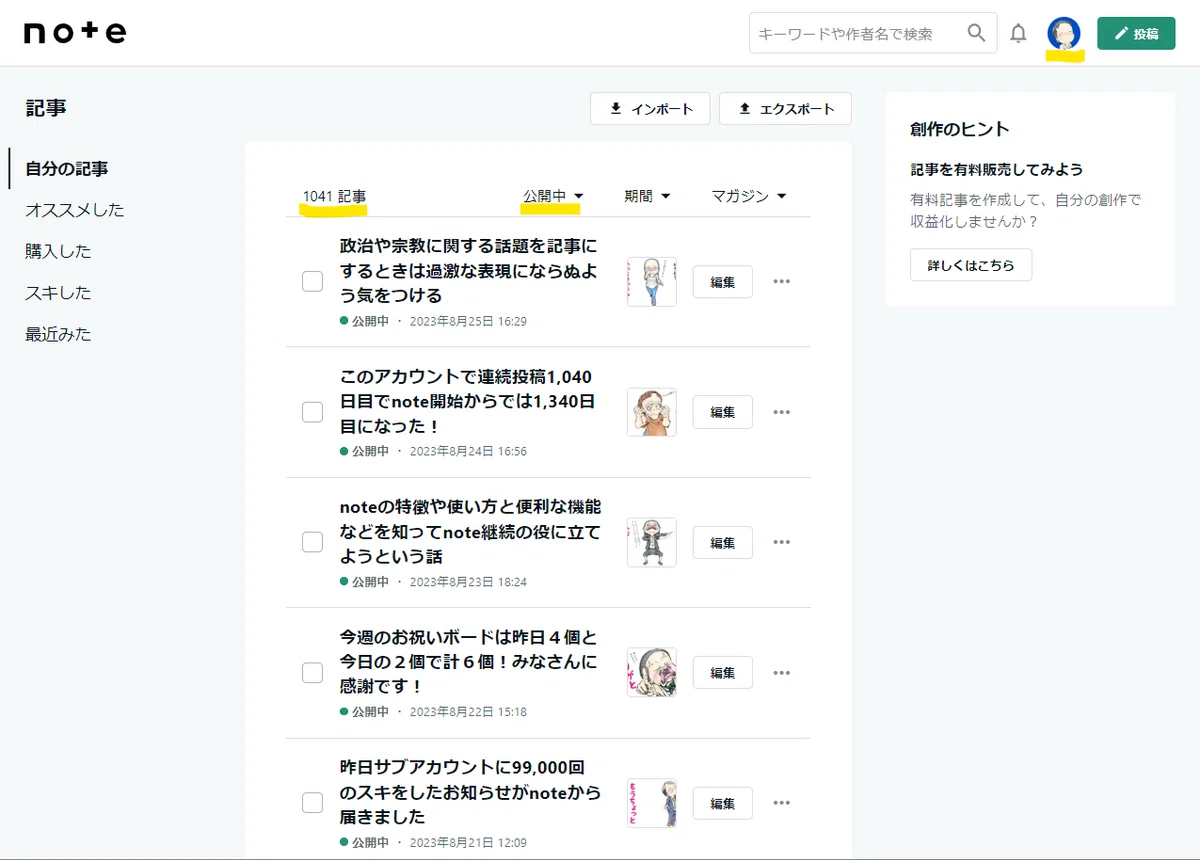1200x860 pixels.
Task: Open more options for 今週のお祝いボード article
Action: tap(782, 673)
